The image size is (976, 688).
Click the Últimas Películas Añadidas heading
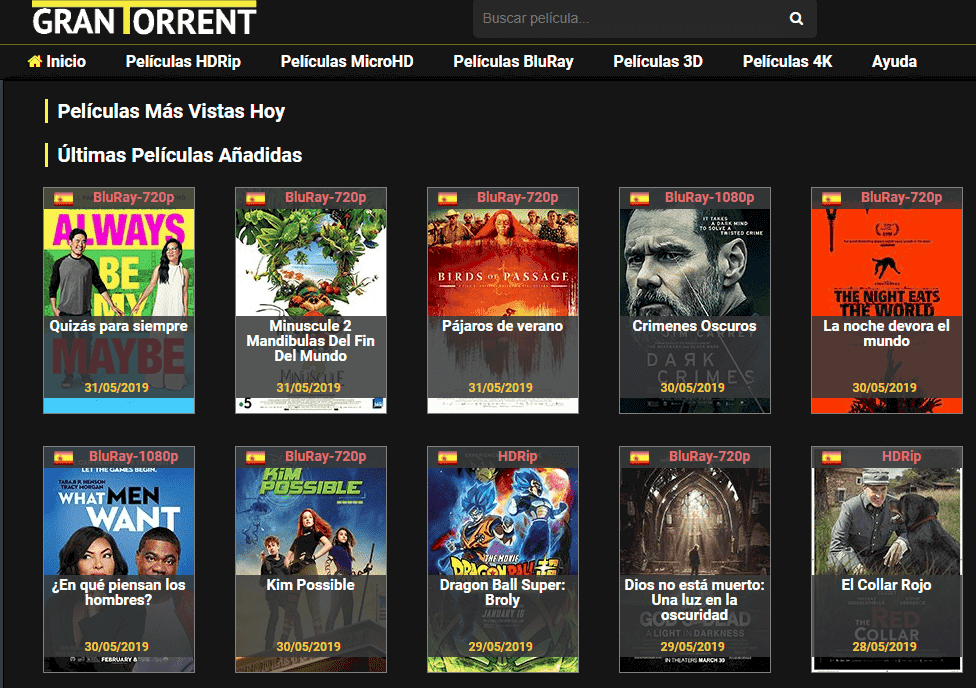(180, 155)
